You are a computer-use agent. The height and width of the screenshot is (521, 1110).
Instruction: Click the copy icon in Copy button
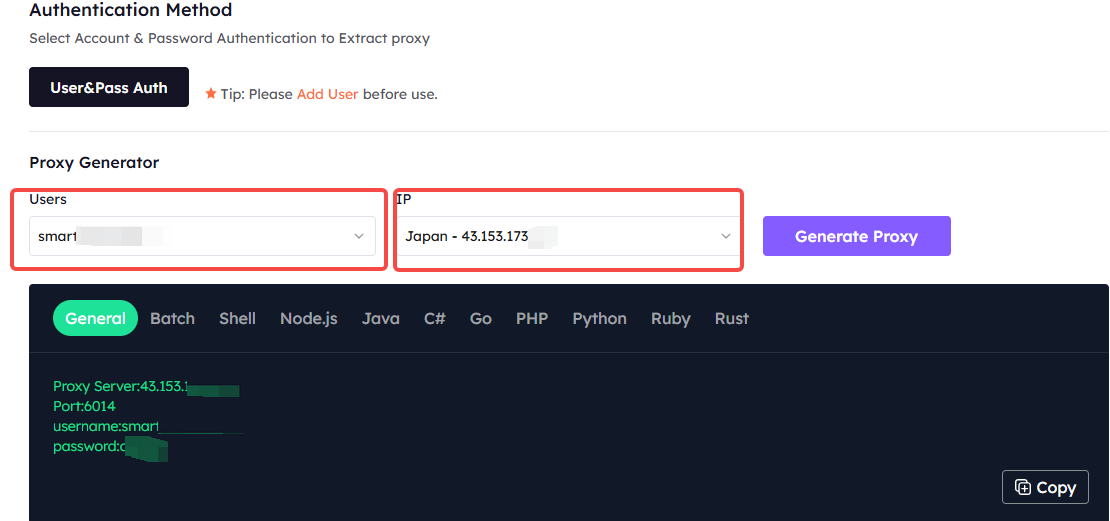(1023, 487)
